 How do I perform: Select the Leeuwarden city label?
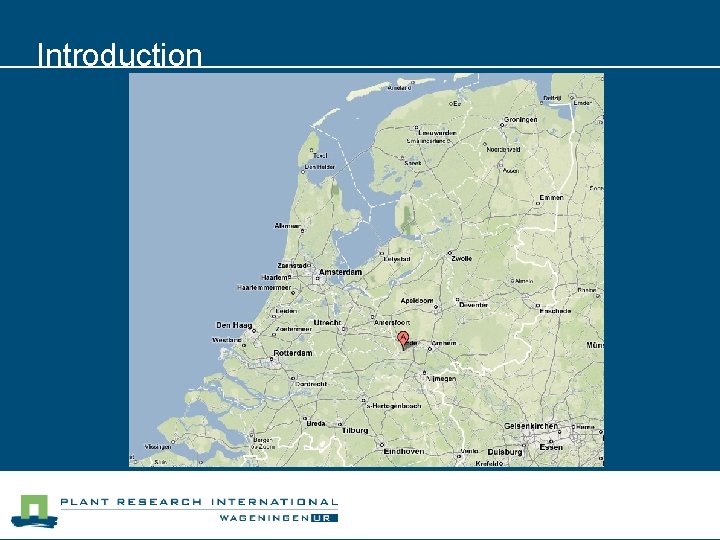[437, 133]
